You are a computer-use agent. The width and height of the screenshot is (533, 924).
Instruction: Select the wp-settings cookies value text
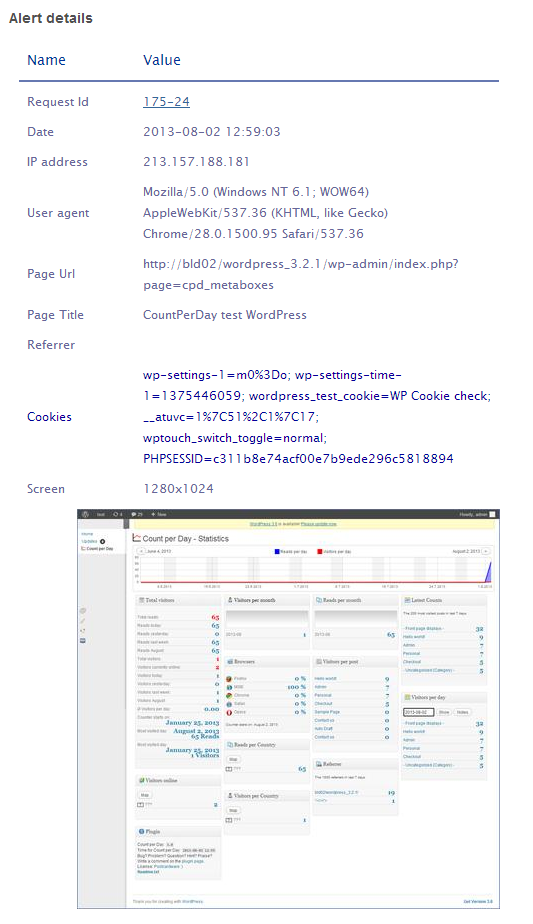pyautogui.click(x=317, y=417)
